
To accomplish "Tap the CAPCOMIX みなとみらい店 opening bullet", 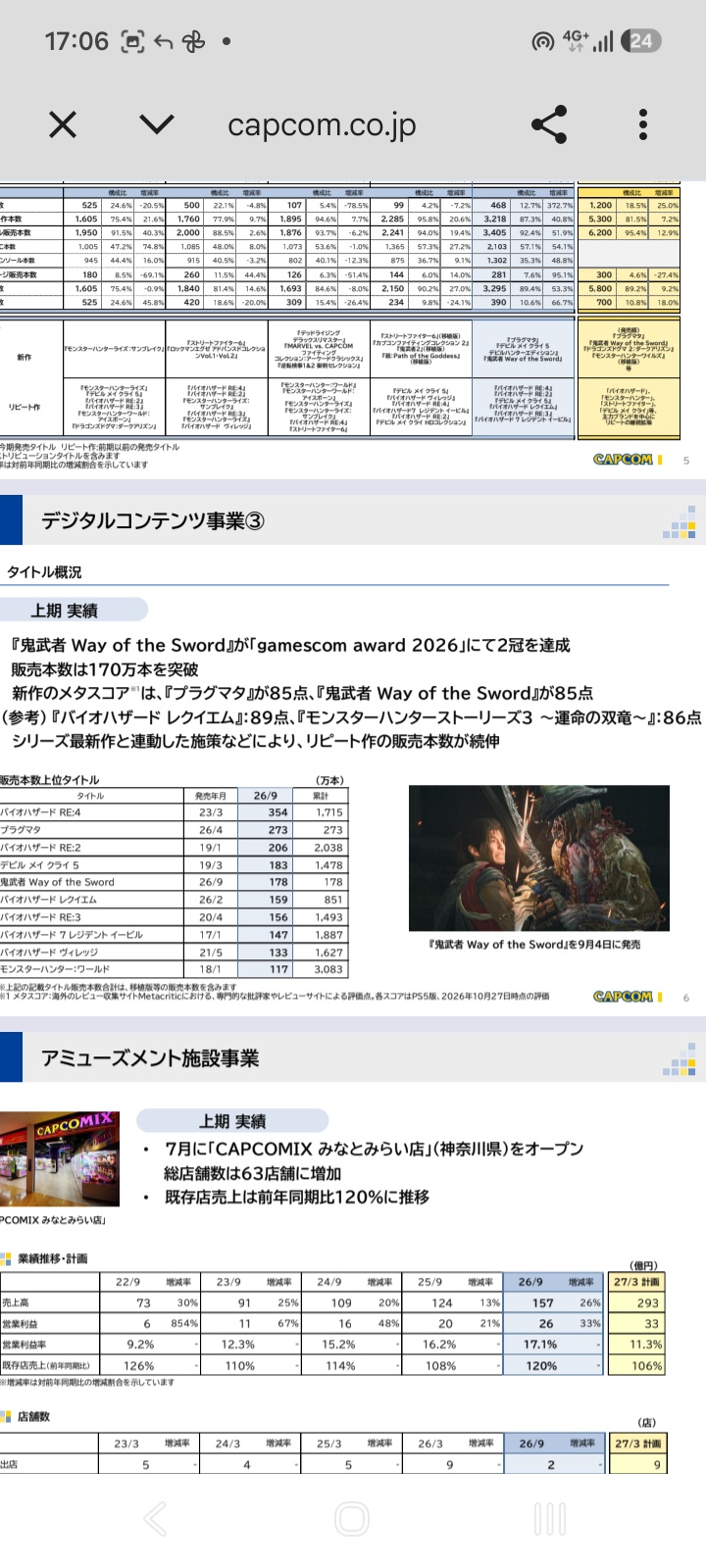I will coord(374,1149).
